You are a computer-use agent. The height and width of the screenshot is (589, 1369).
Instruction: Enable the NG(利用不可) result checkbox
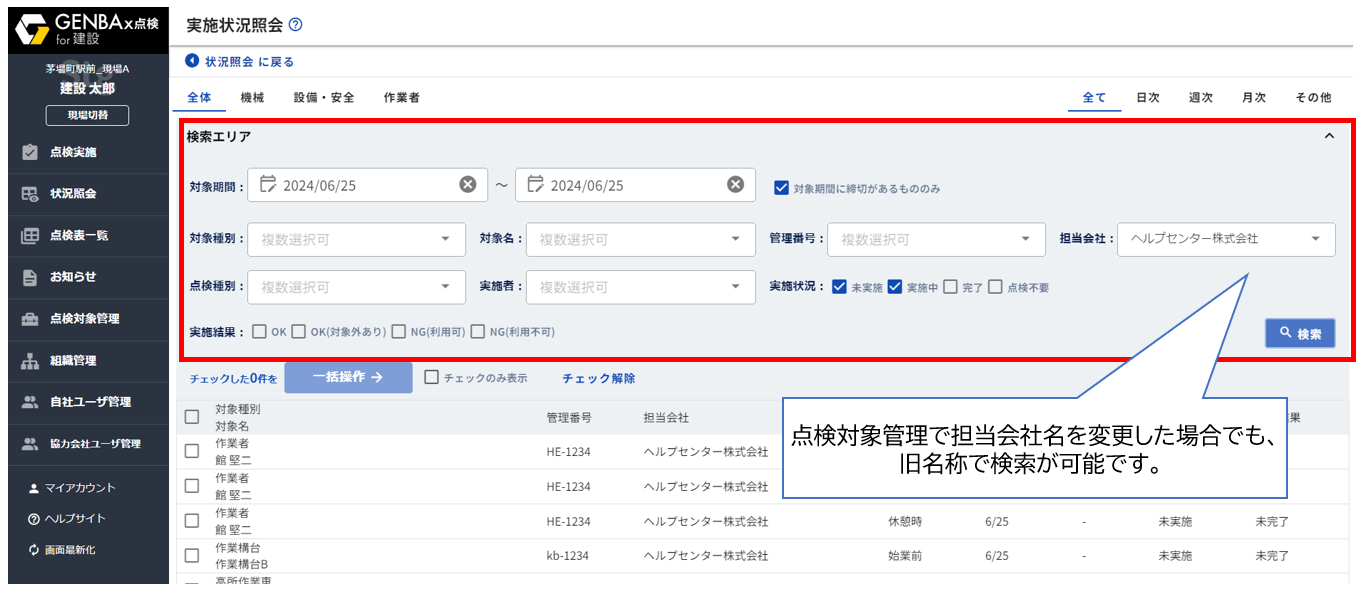[x=479, y=332]
